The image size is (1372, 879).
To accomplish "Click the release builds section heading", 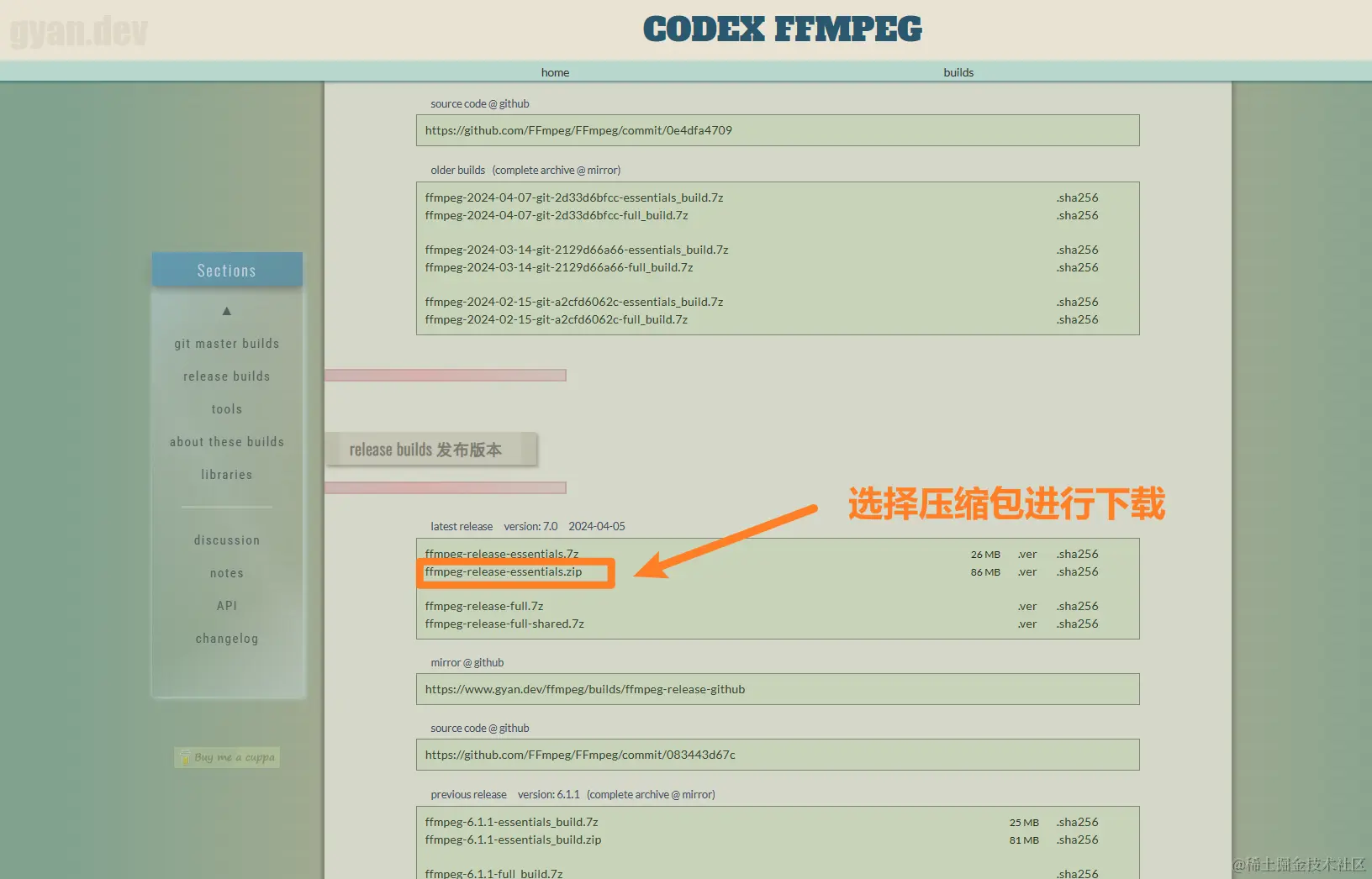I will coord(431,450).
